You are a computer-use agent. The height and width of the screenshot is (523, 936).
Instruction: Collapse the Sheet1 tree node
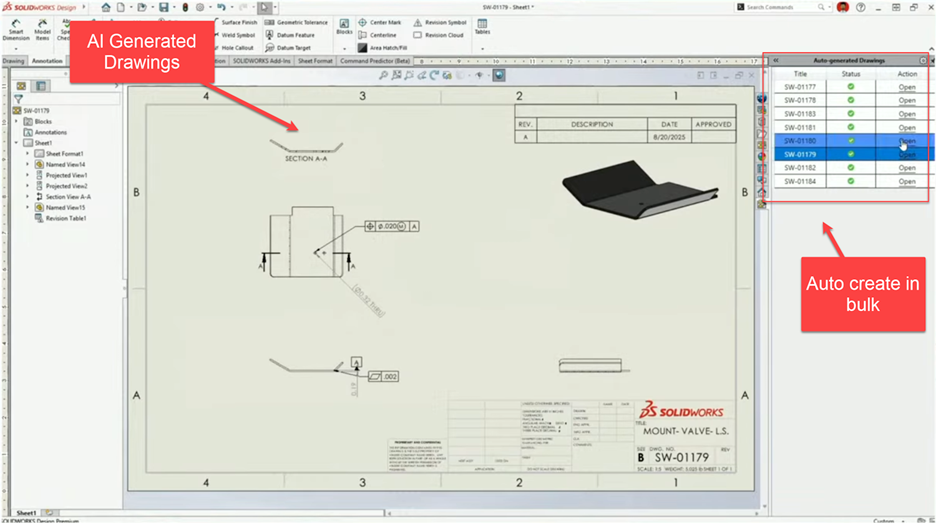(x=17, y=143)
